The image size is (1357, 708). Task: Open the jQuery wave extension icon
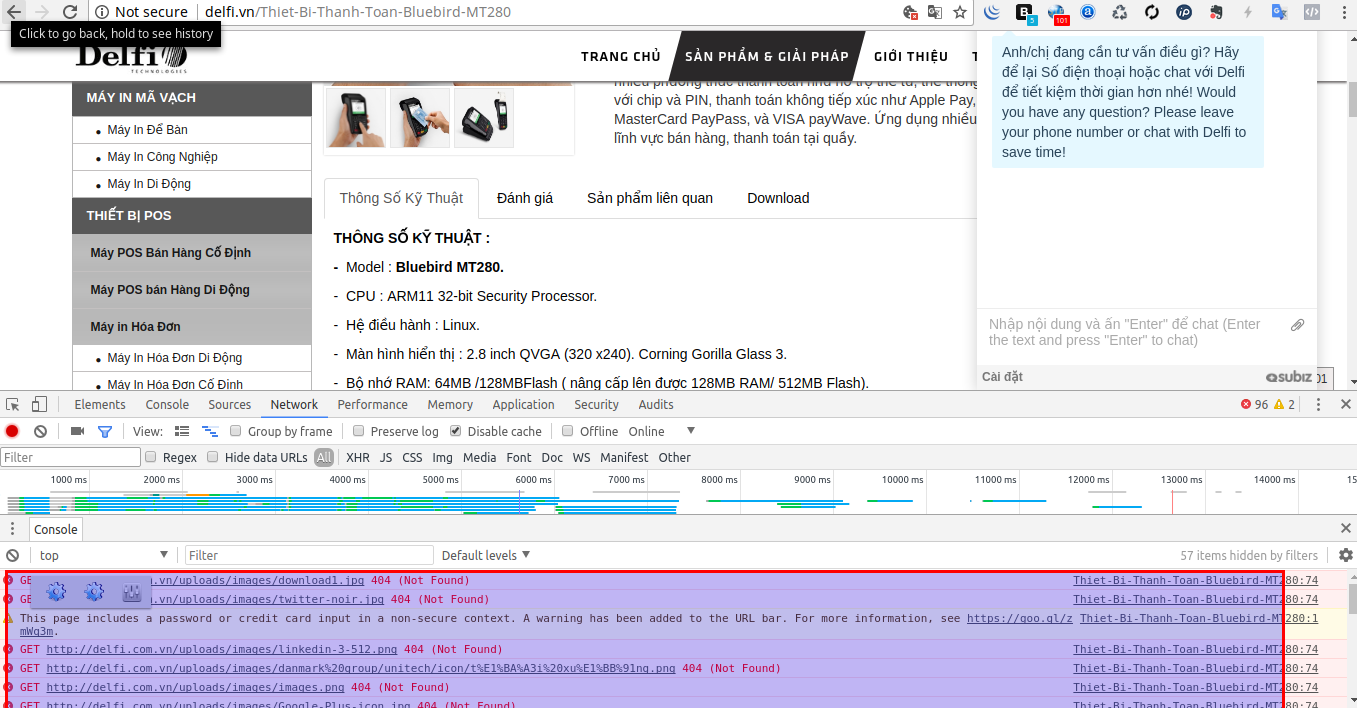992,12
